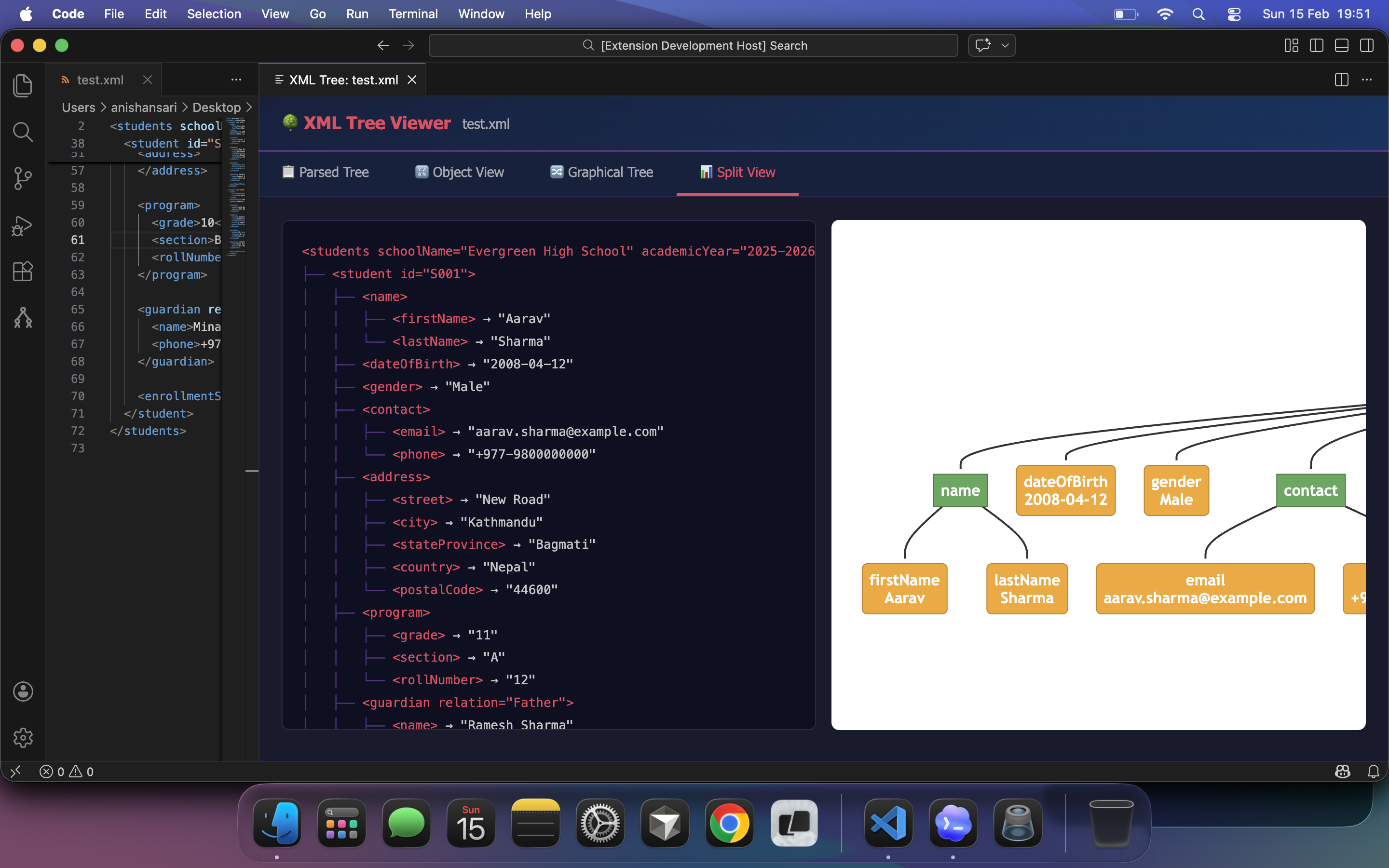Toggle the primary side bar layout button

(x=1316, y=45)
